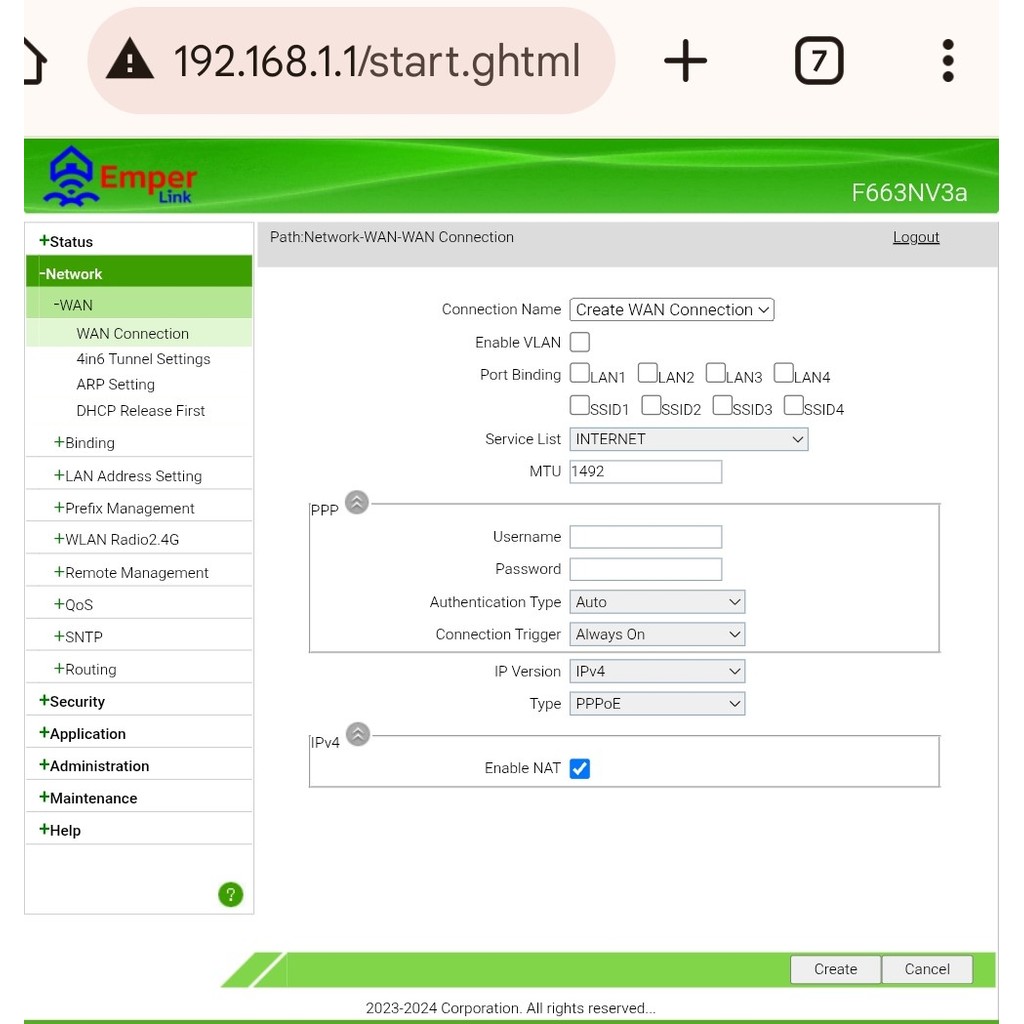Screen dimensions: 1024x1024
Task: Click into the PPP Username field
Action: [645, 537]
